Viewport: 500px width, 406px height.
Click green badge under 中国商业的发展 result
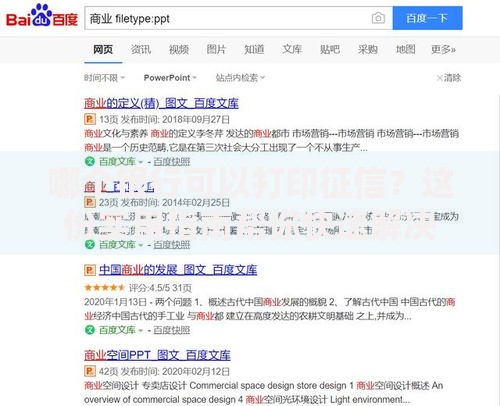click(x=90, y=330)
